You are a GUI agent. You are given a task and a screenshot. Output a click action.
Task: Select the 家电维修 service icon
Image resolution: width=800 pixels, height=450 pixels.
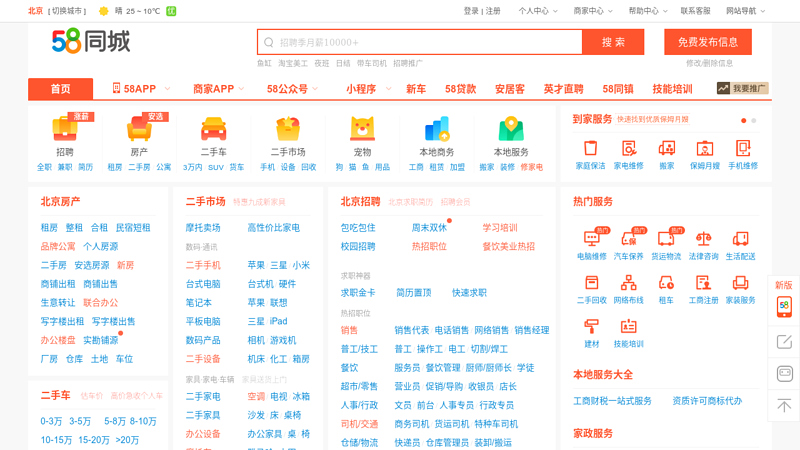629,148
